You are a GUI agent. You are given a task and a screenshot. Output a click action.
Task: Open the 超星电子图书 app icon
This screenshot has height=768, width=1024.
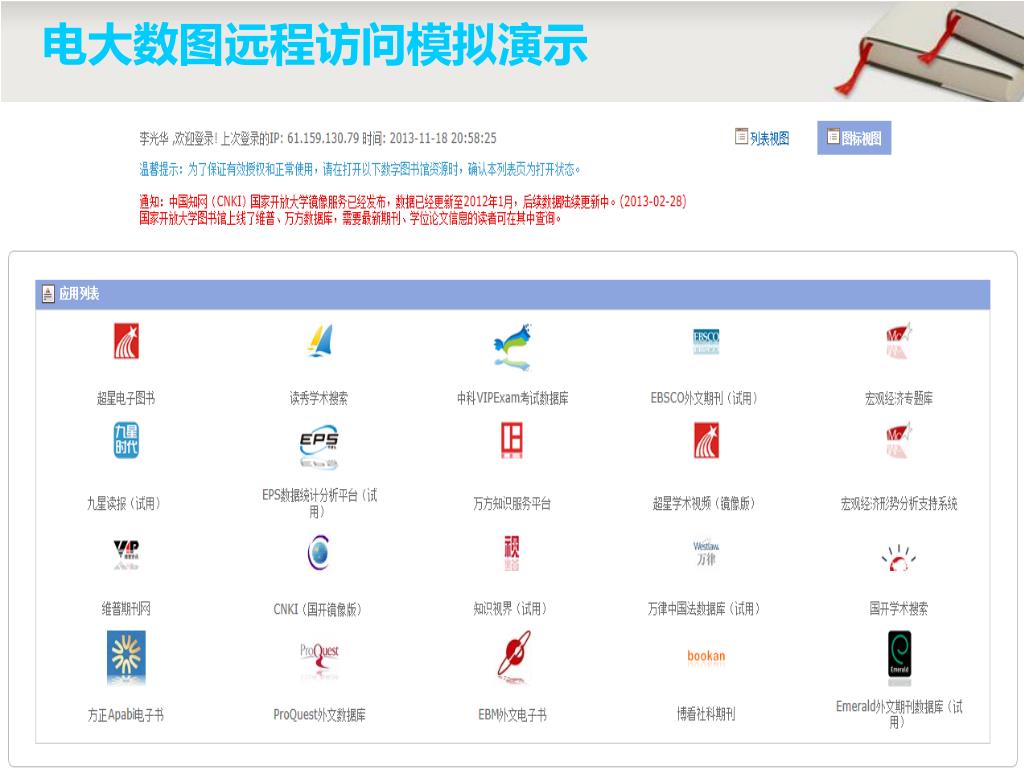pos(126,340)
